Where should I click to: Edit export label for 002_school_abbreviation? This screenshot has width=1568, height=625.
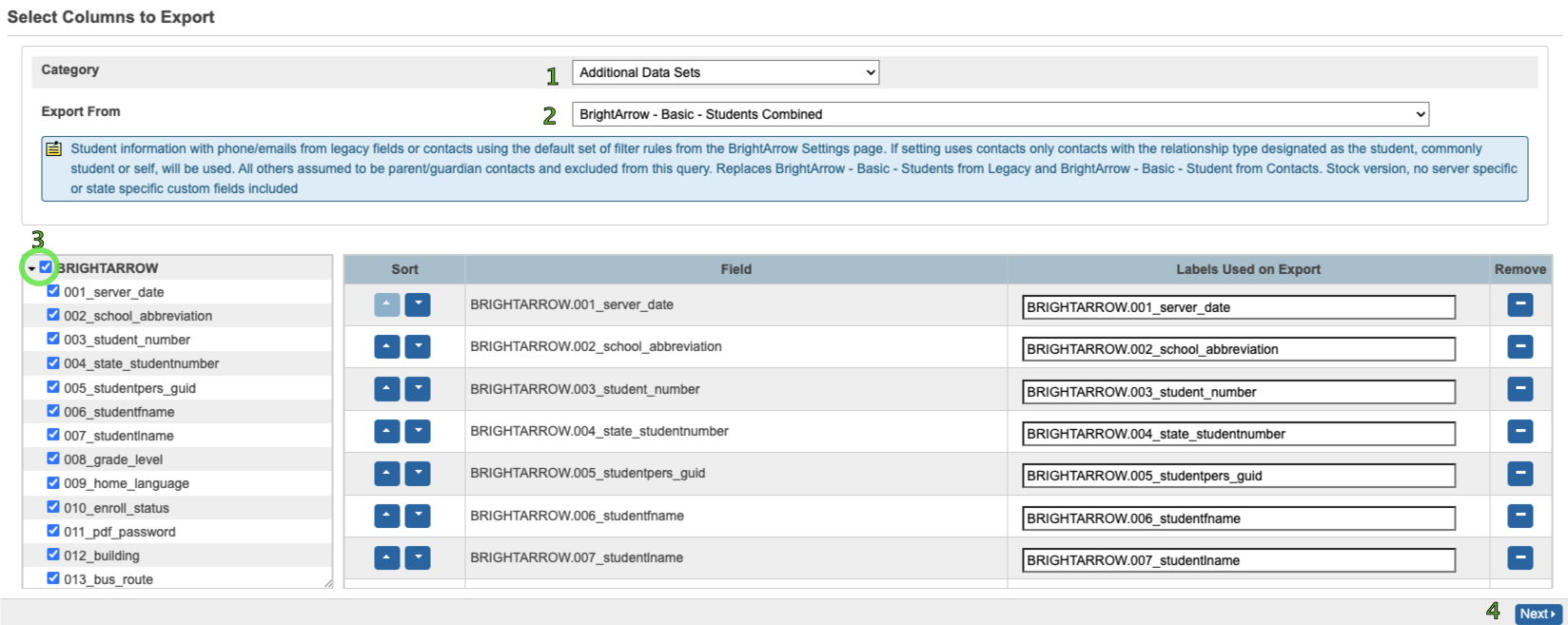(x=1239, y=349)
